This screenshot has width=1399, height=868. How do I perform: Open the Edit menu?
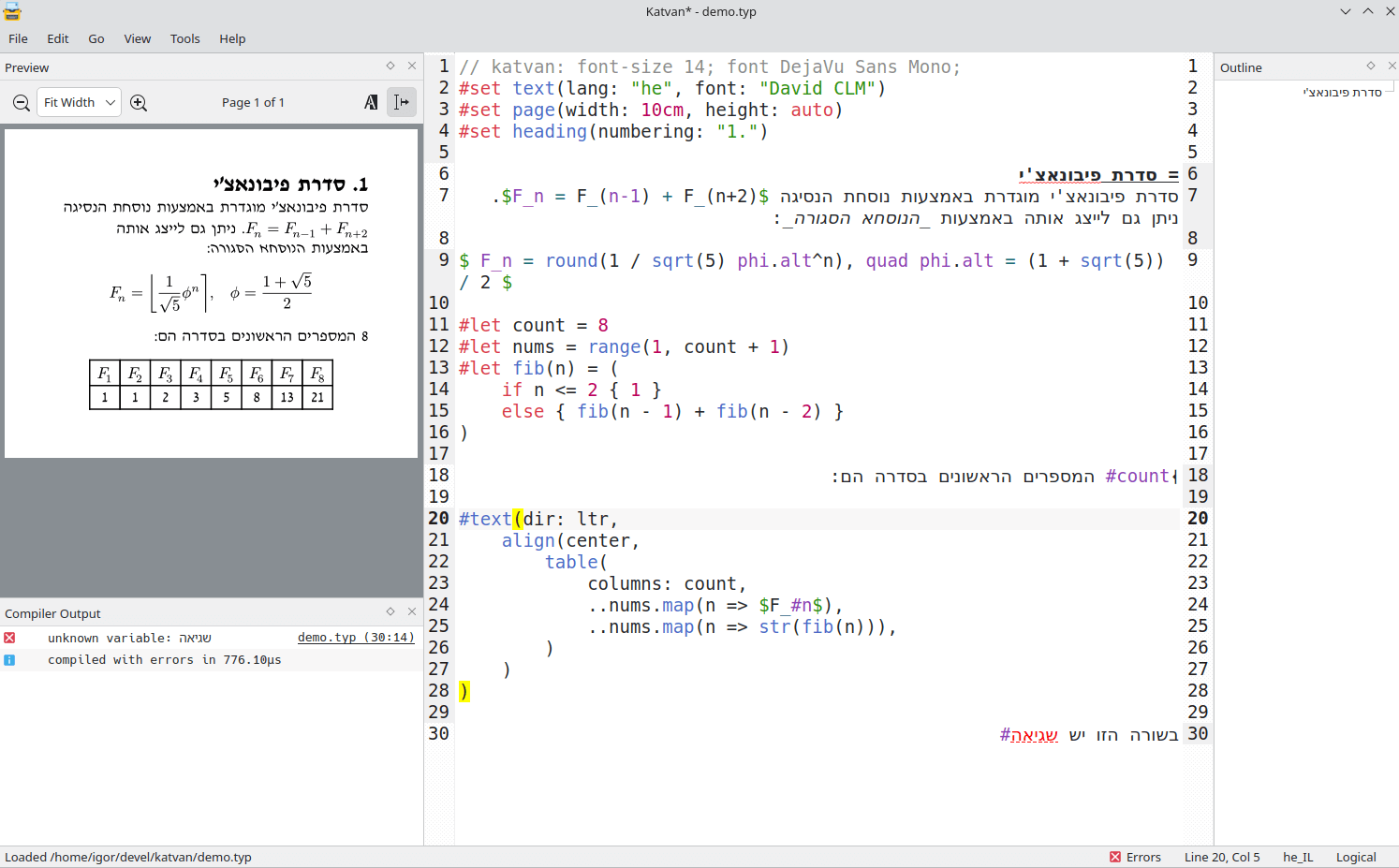58,38
